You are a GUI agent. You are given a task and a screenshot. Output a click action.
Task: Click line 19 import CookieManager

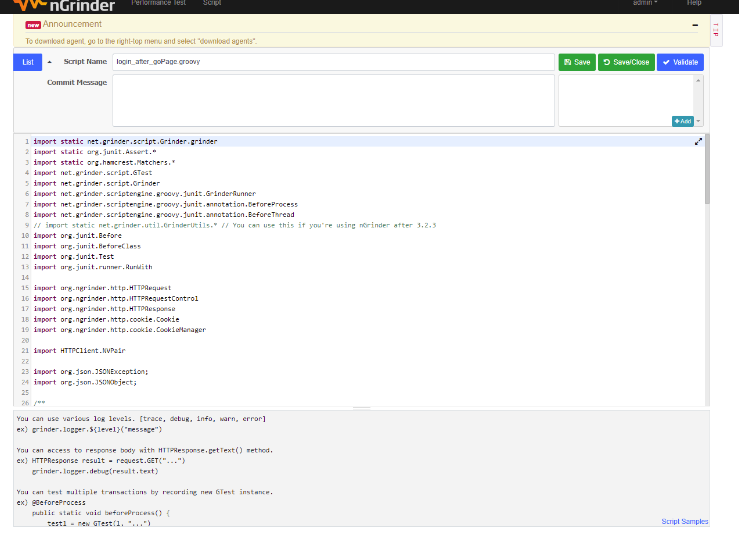click(120, 330)
